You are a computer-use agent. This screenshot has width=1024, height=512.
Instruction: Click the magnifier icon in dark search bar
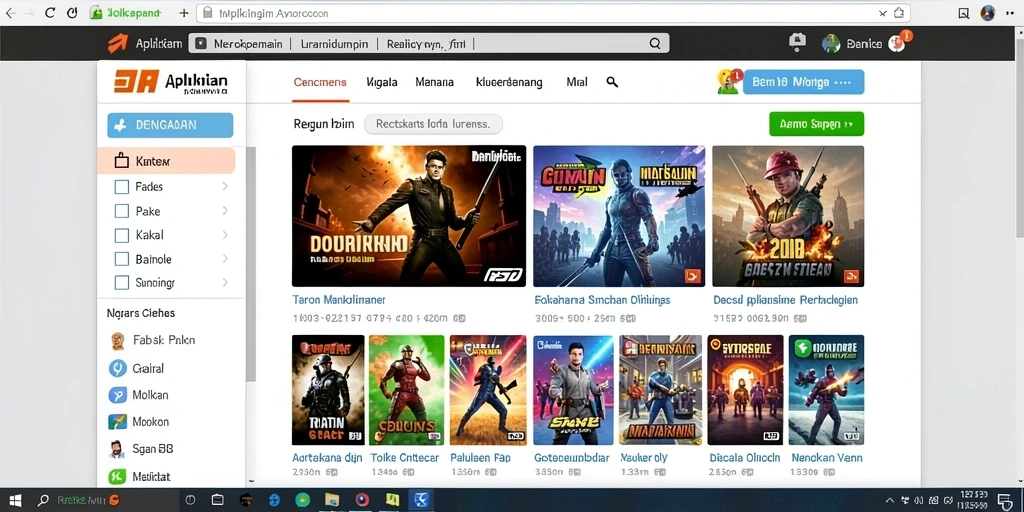tap(654, 44)
